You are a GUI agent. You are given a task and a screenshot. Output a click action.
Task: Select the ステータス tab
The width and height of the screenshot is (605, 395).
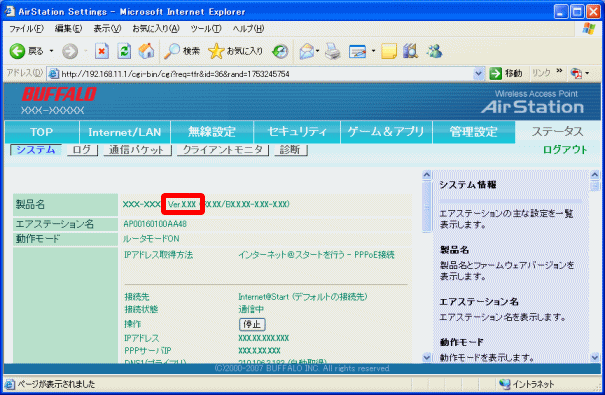click(x=558, y=132)
